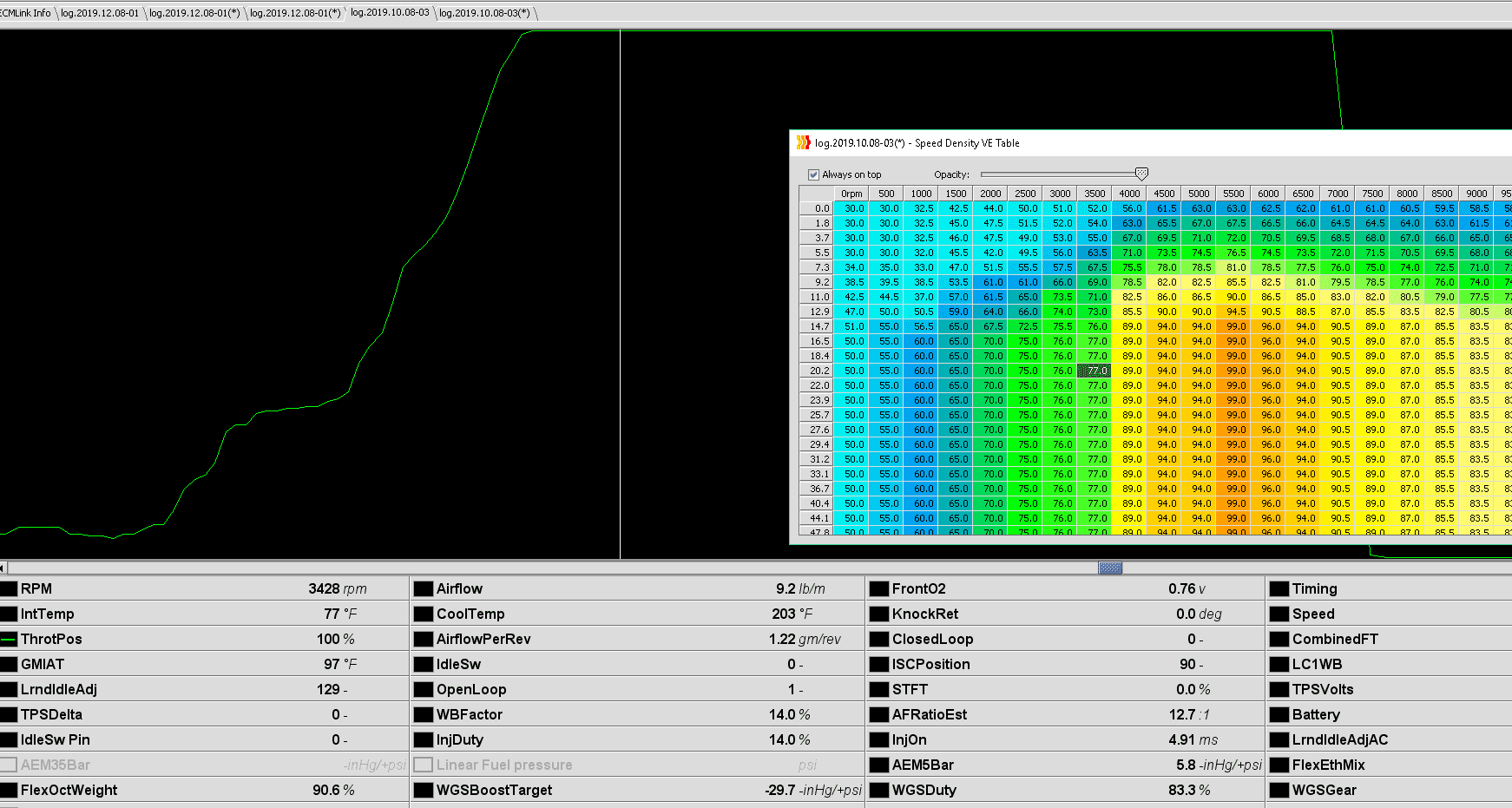Toggle the green ThrotPos graph indicator
Screen dimensions: 1512x808
[9, 639]
